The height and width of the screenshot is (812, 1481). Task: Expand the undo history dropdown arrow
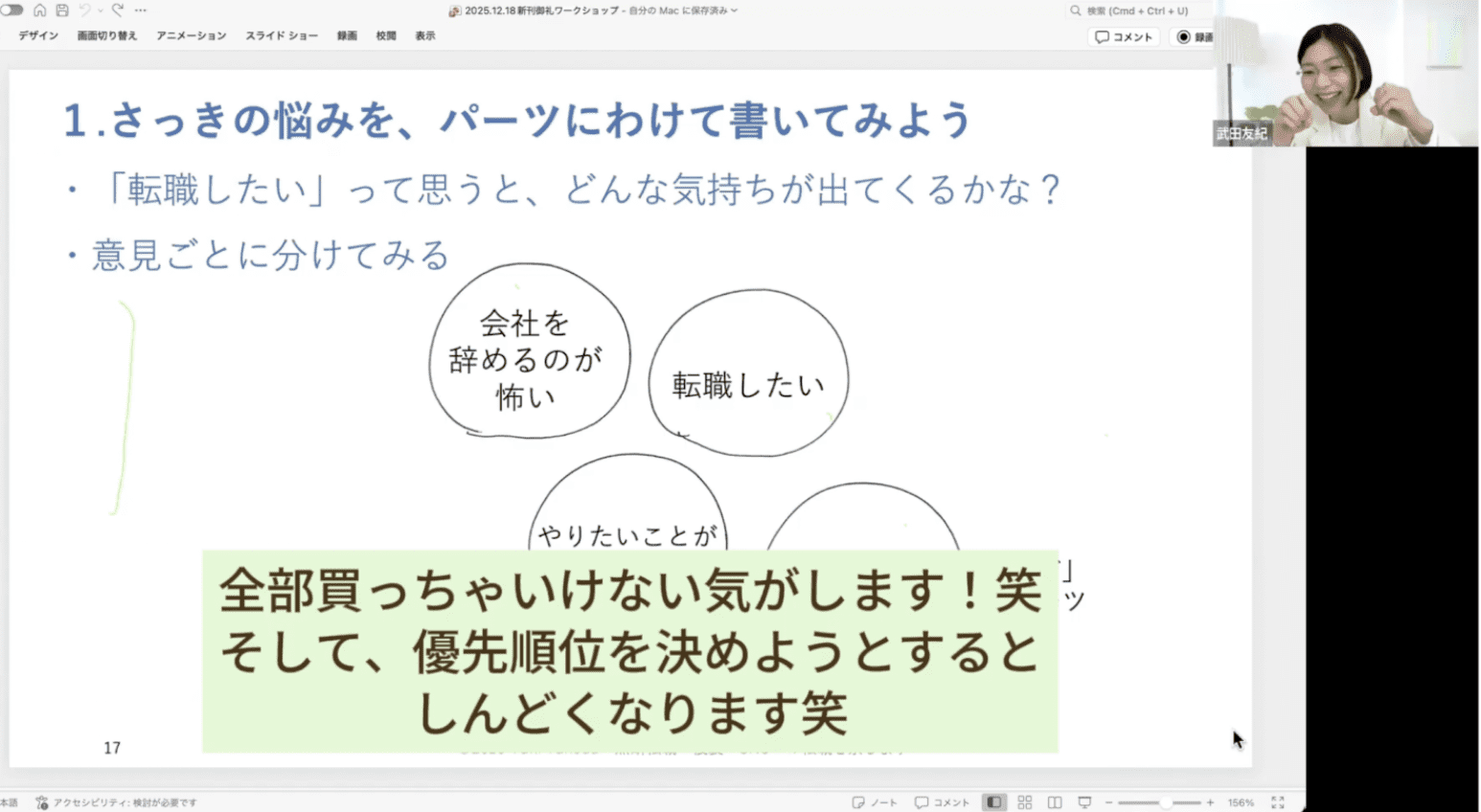(x=100, y=11)
